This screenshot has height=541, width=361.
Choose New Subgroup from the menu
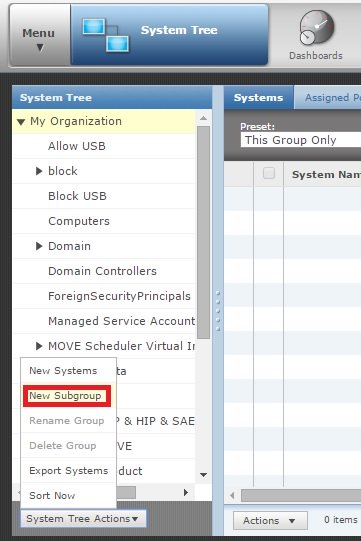point(67,396)
